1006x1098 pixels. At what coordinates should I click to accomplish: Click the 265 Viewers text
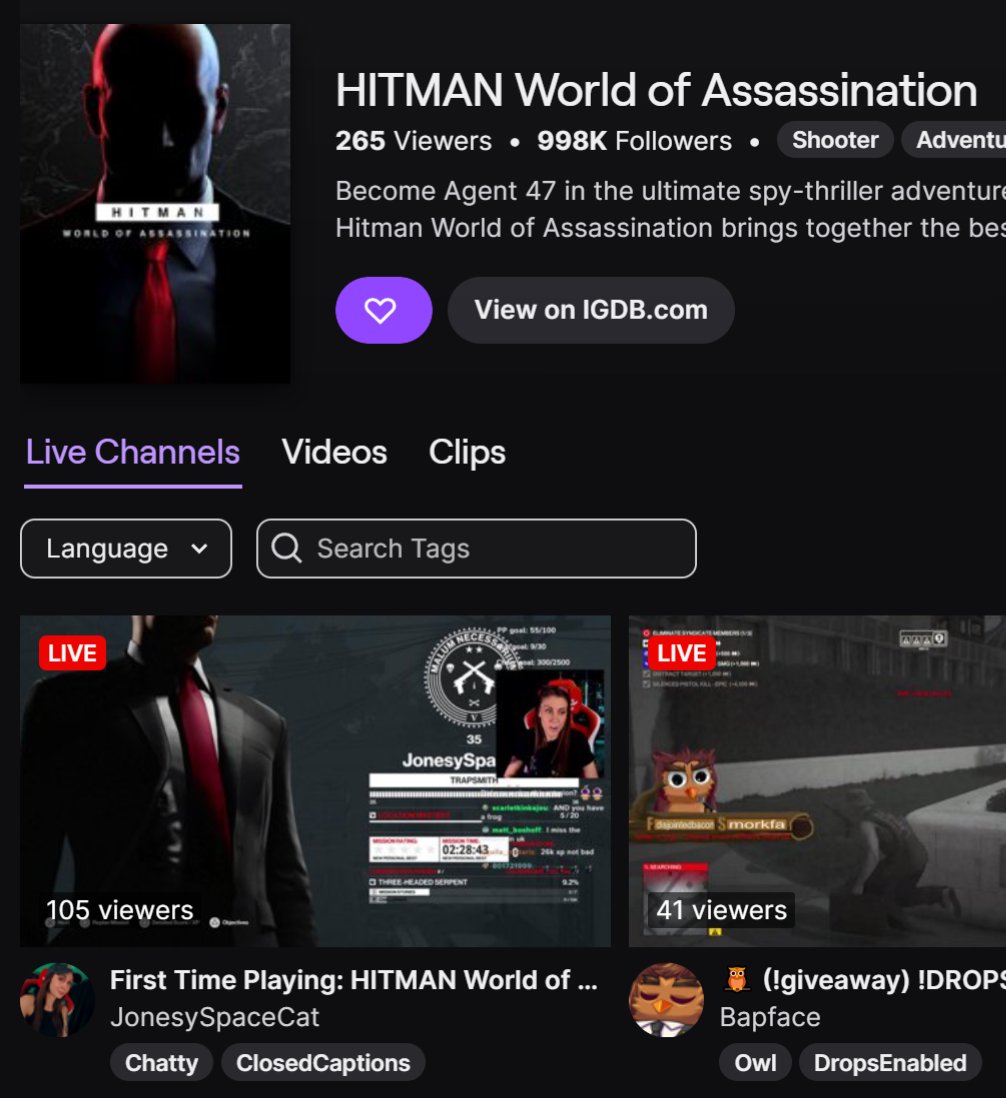413,141
